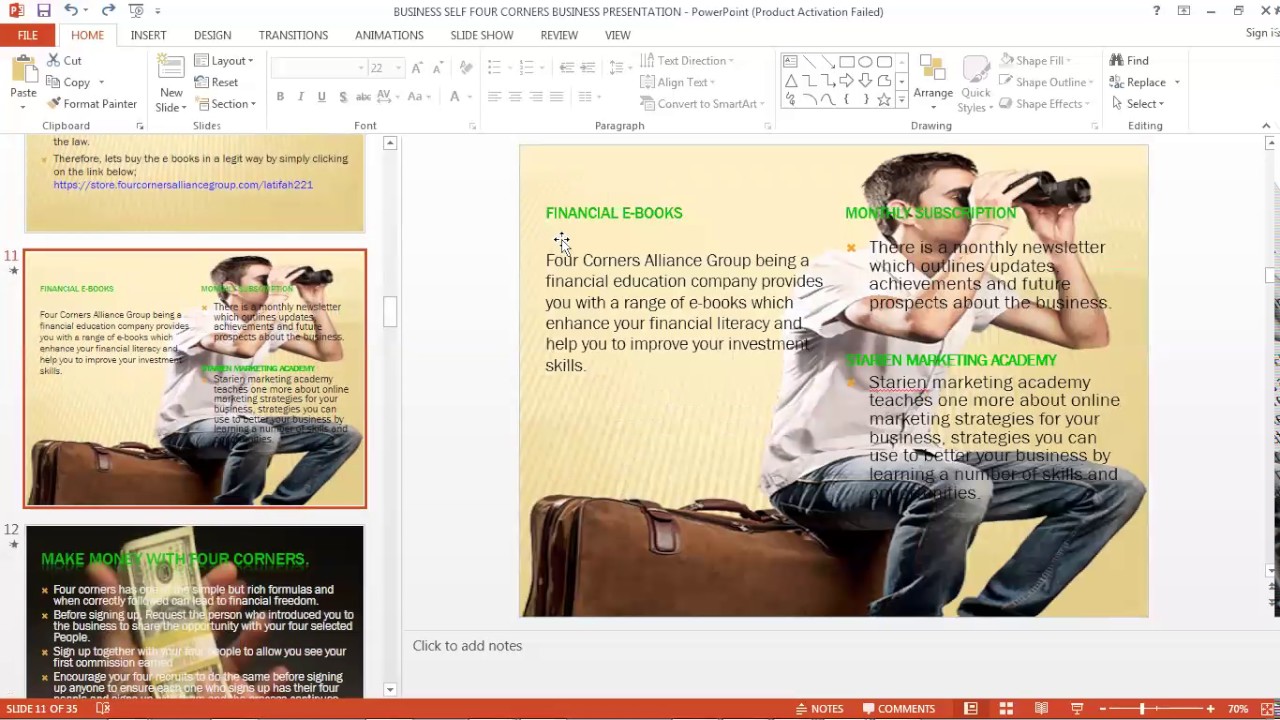1280x720 pixels.
Task: Click the zoom out minus button
Action: coord(1101,708)
